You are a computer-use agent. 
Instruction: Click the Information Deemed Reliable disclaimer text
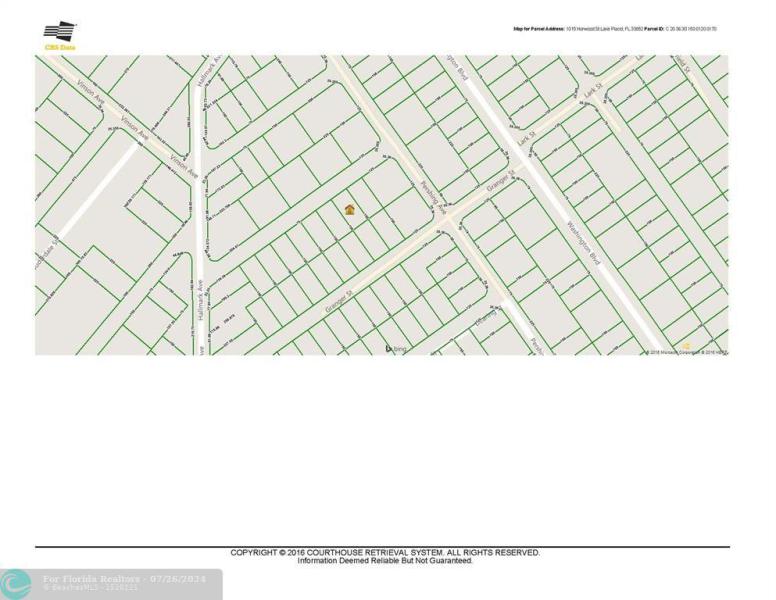[x=385, y=561]
